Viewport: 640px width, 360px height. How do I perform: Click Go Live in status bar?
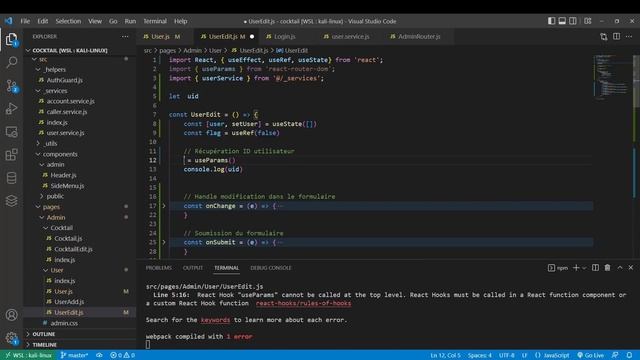pyautogui.click(x=590, y=355)
